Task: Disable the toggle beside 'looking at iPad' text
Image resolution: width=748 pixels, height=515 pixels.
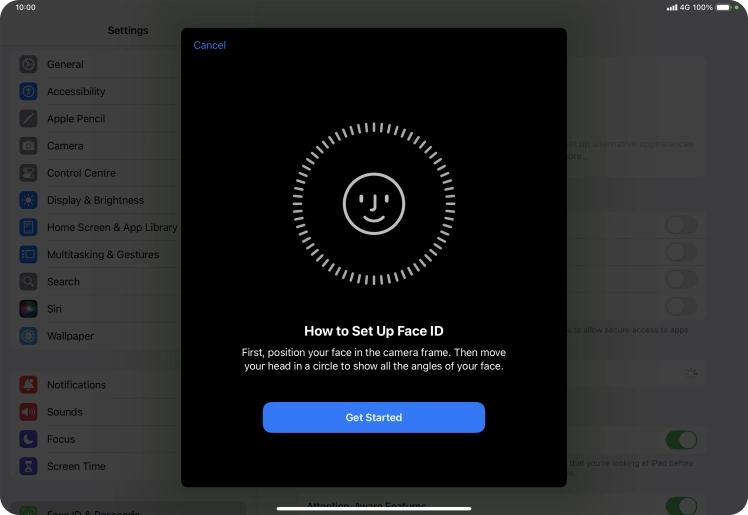Action: click(x=681, y=440)
